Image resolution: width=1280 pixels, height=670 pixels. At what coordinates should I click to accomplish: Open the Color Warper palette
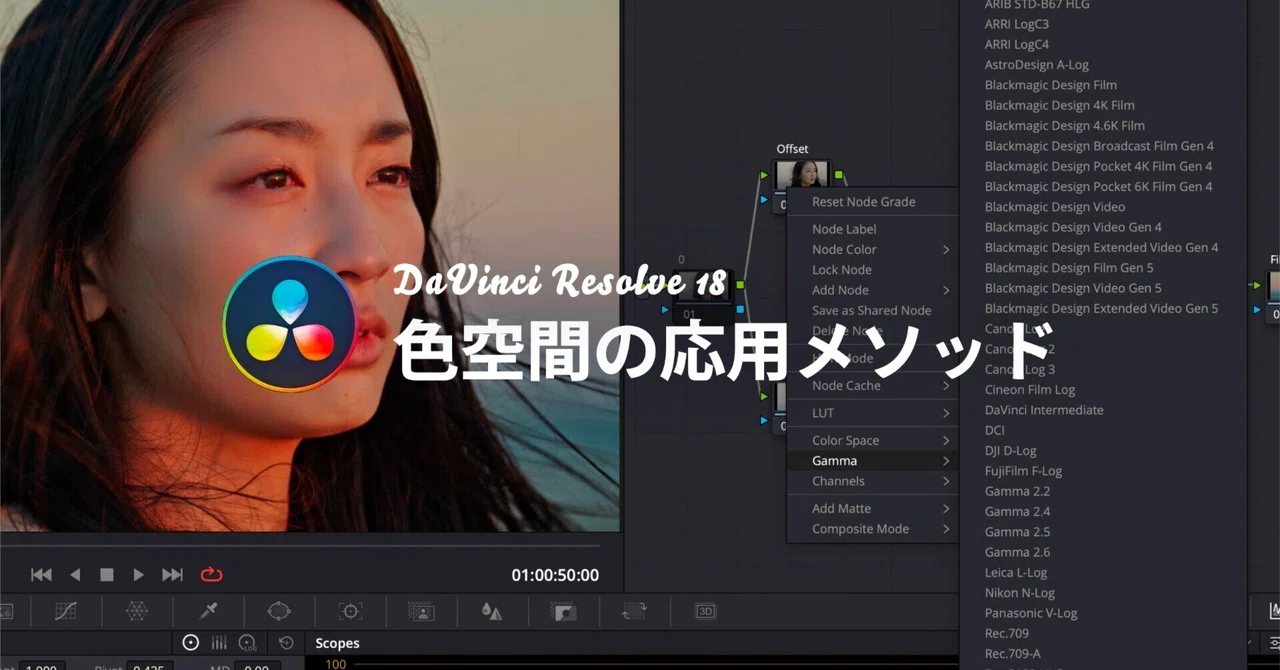click(137, 611)
